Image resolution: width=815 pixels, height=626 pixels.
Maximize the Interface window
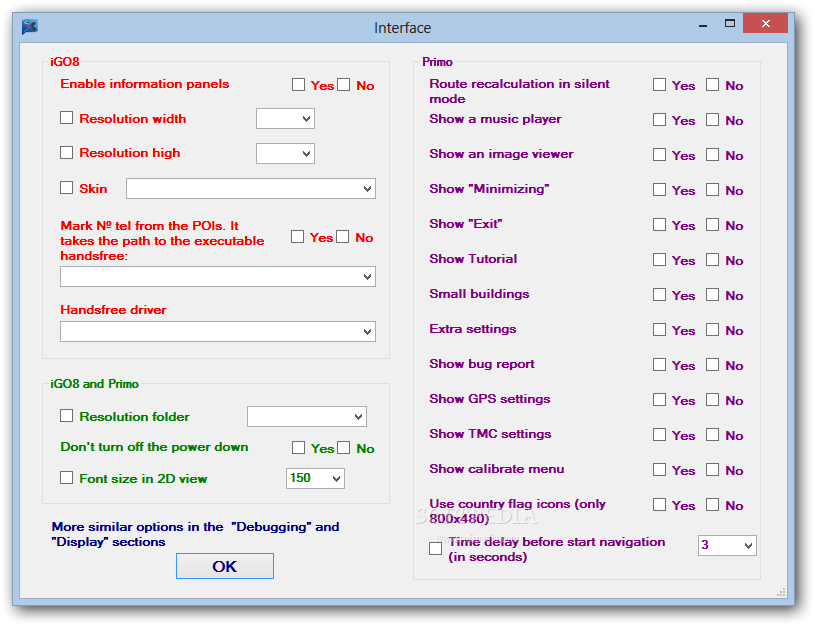[x=730, y=24]
